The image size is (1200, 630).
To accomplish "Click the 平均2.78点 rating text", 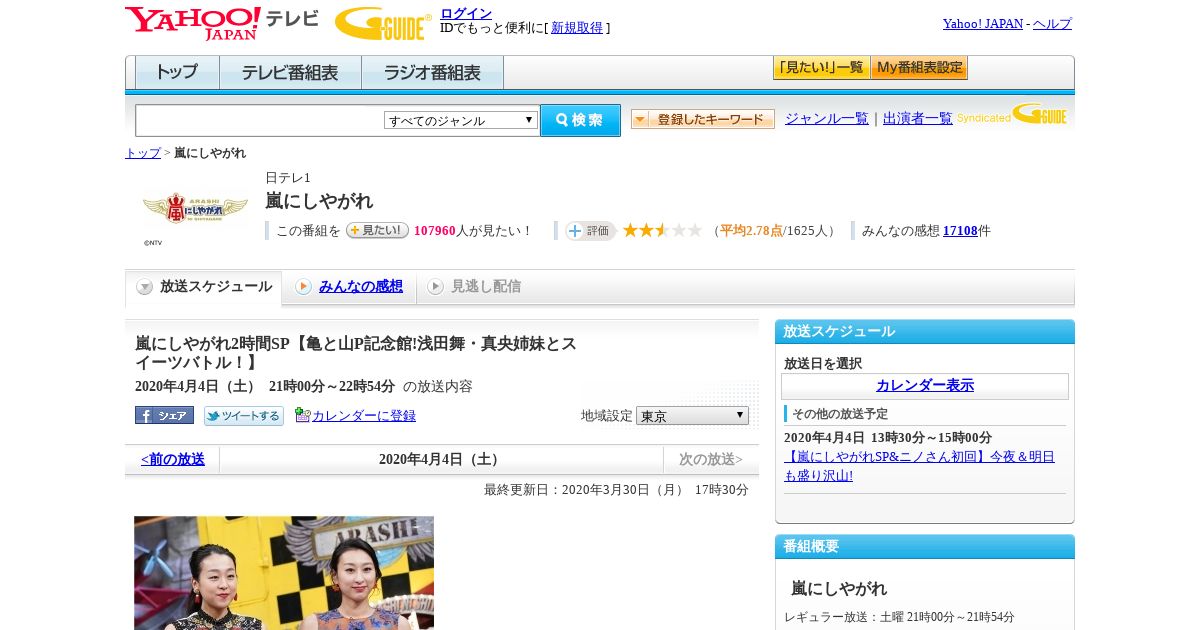I will tap(752, 231).
